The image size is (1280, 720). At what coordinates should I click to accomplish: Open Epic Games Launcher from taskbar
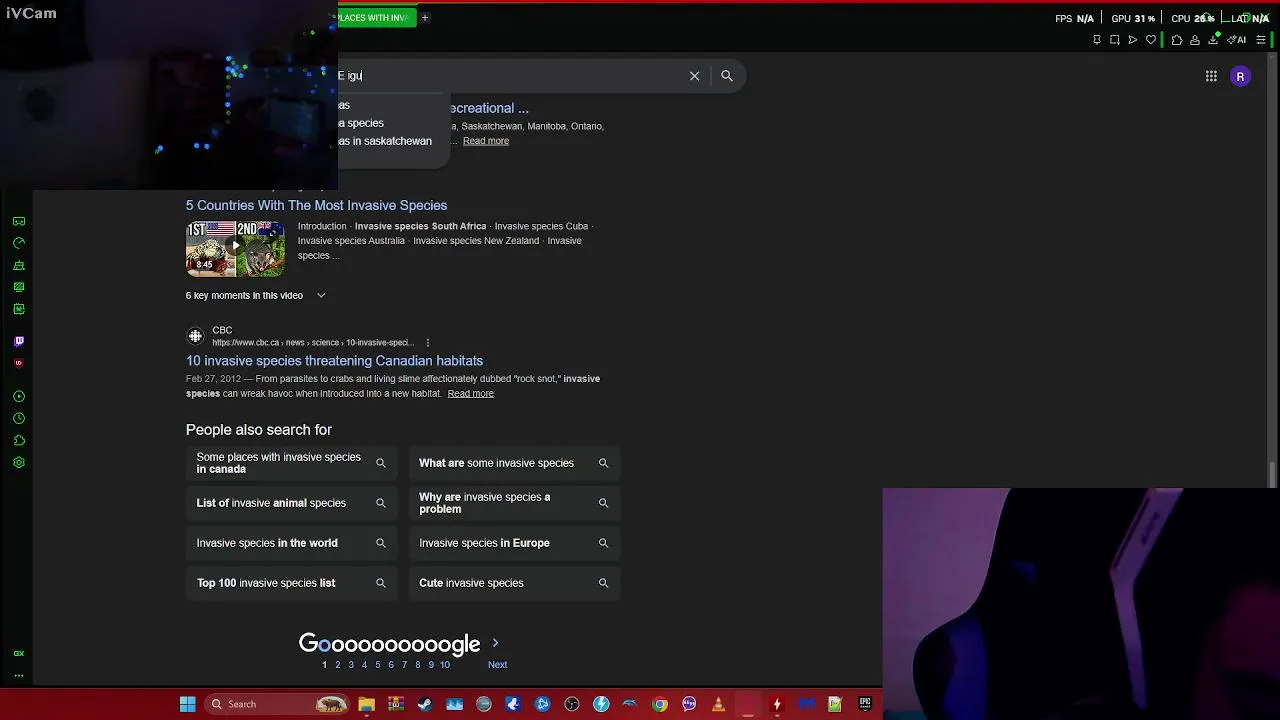[865, 704]
